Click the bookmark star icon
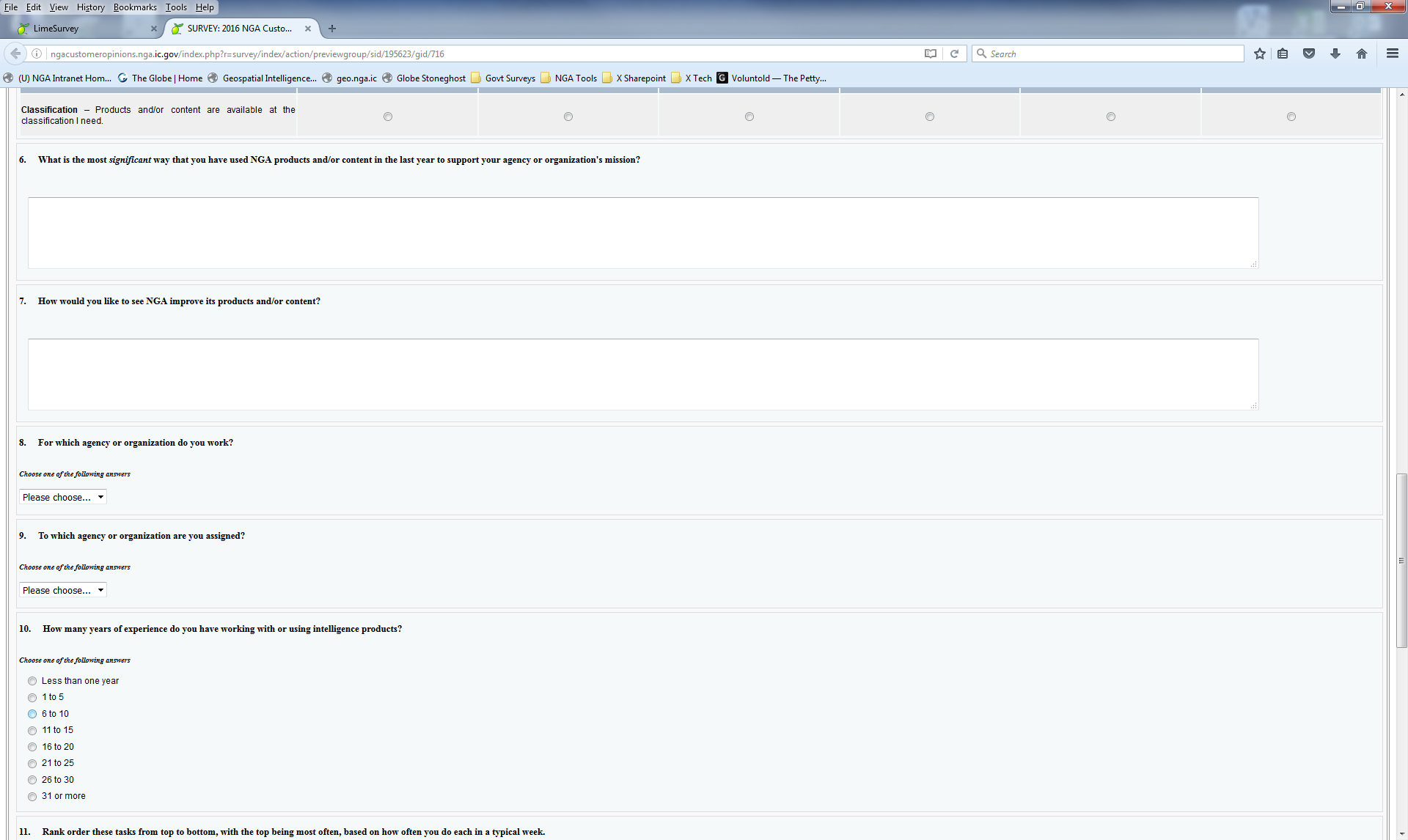The height and width of the screenshot is (840, 1408). pyautogui.click(x=1259, y=54)
